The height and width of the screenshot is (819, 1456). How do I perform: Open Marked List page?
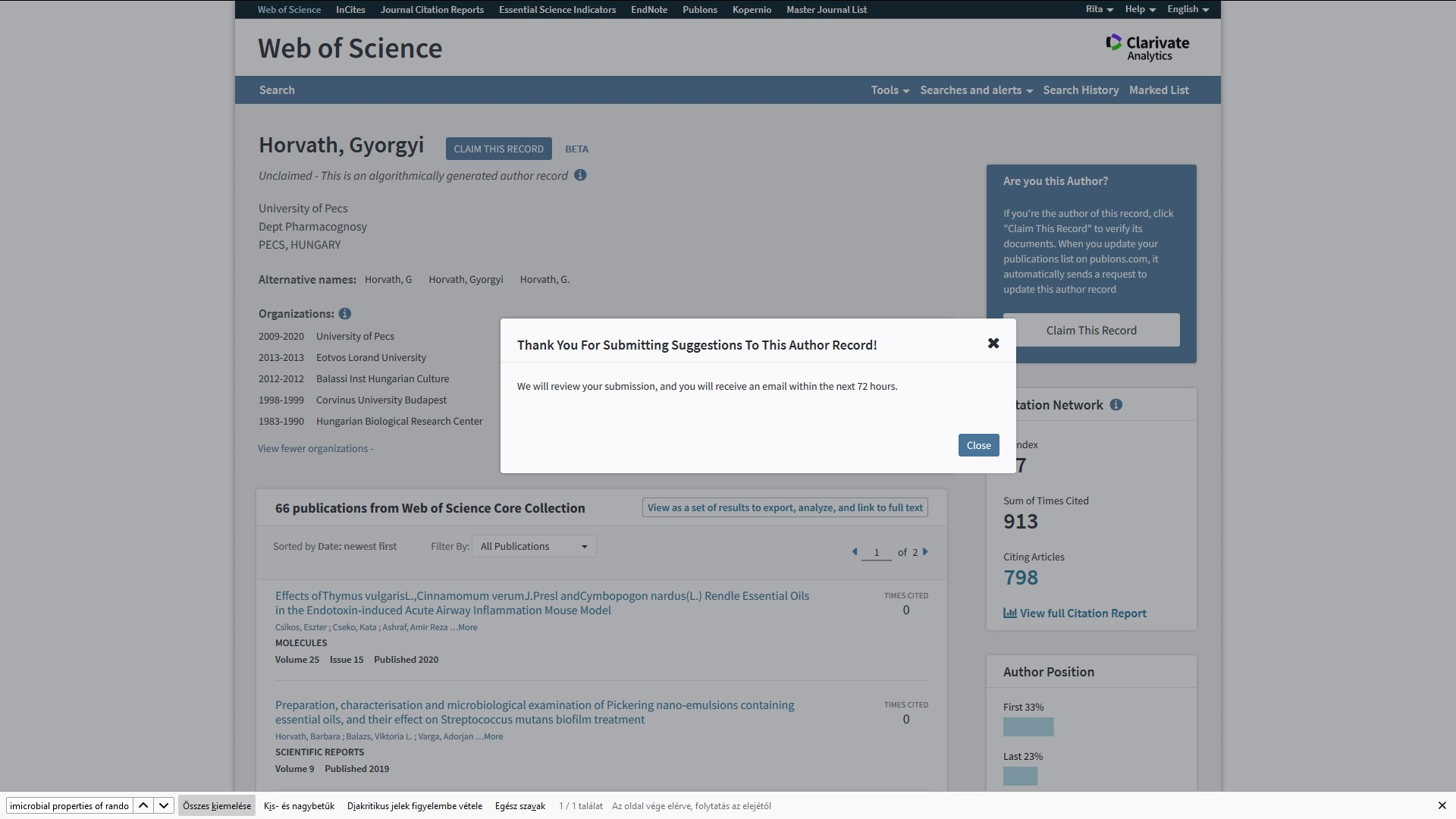(1159, 89)
